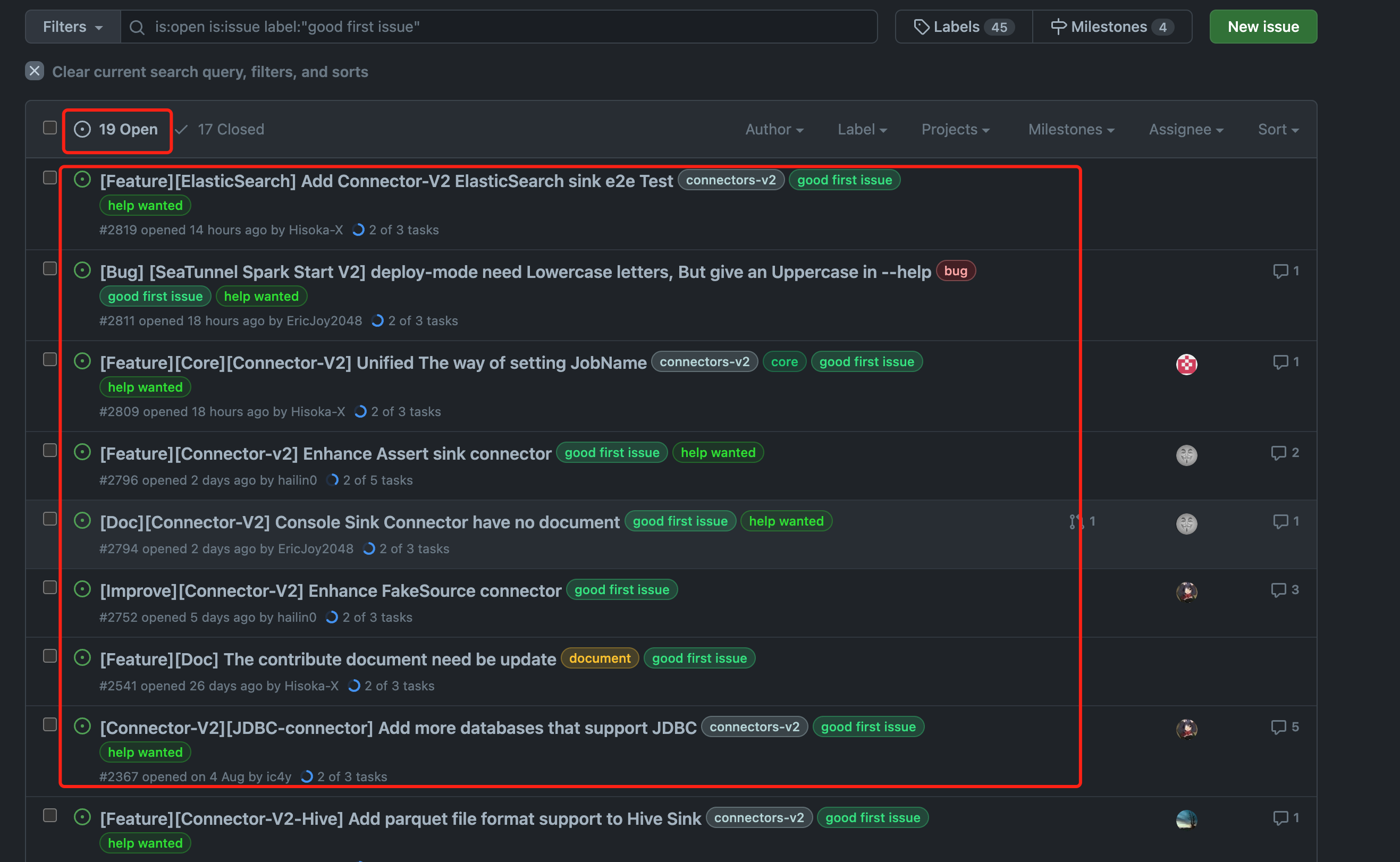1400x862 pixels.
Task: Check the checkbox beside the FakeSource connector issue
Action: [49, 587]
